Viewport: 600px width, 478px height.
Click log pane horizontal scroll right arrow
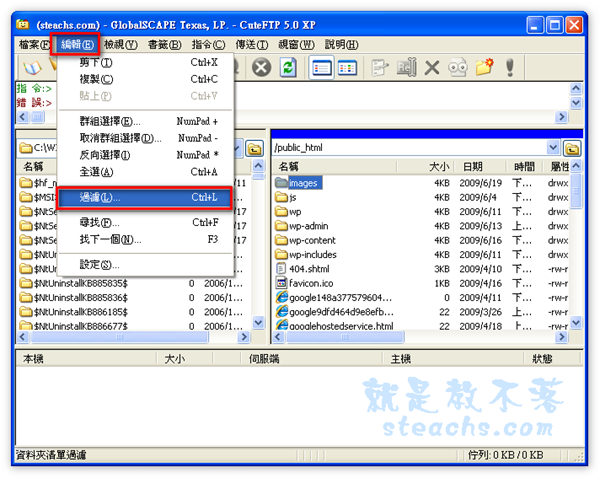pos(561,116)
